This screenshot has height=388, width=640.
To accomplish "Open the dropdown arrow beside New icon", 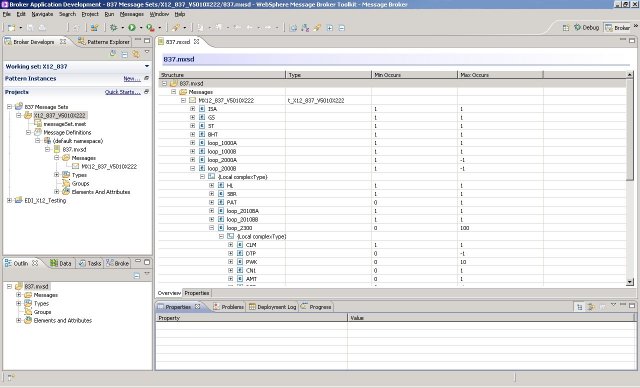I will coord(20,28).
